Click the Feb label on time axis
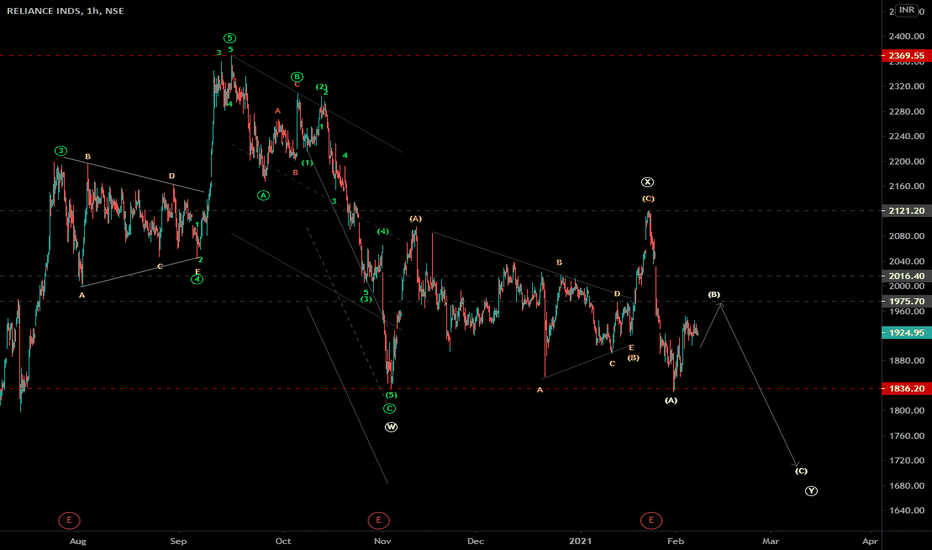Viewport: 932px width, 550px height. pyautogui.click(x=675, y=541)
